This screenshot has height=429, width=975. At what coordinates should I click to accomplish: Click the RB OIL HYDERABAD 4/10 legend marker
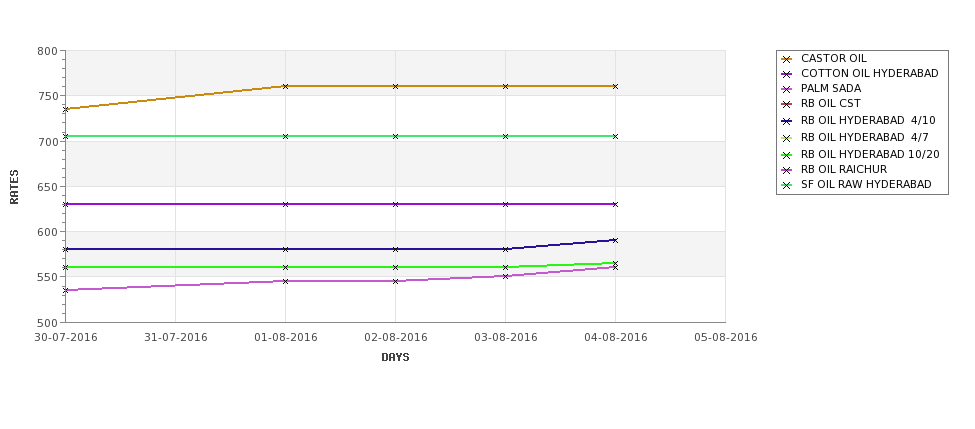click(x=786, y=121)
